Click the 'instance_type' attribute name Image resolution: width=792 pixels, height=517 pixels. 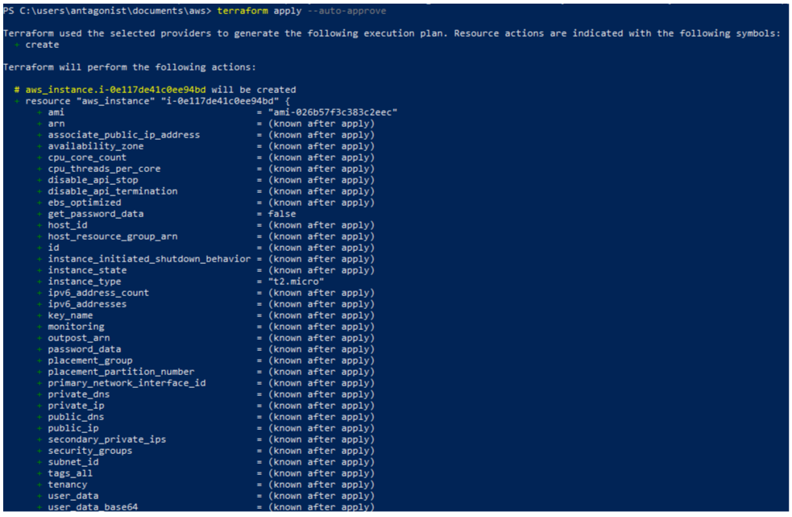pyautogui.click(x=84, y=281)
